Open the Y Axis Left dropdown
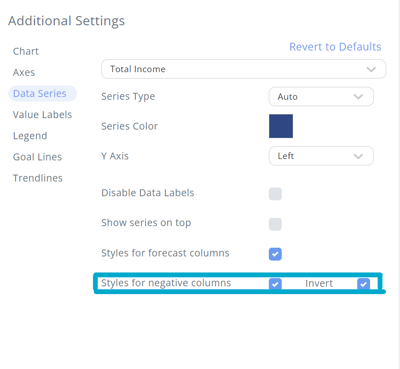The height and width of the screenshot is (369, 400). [x=321, y=156]
